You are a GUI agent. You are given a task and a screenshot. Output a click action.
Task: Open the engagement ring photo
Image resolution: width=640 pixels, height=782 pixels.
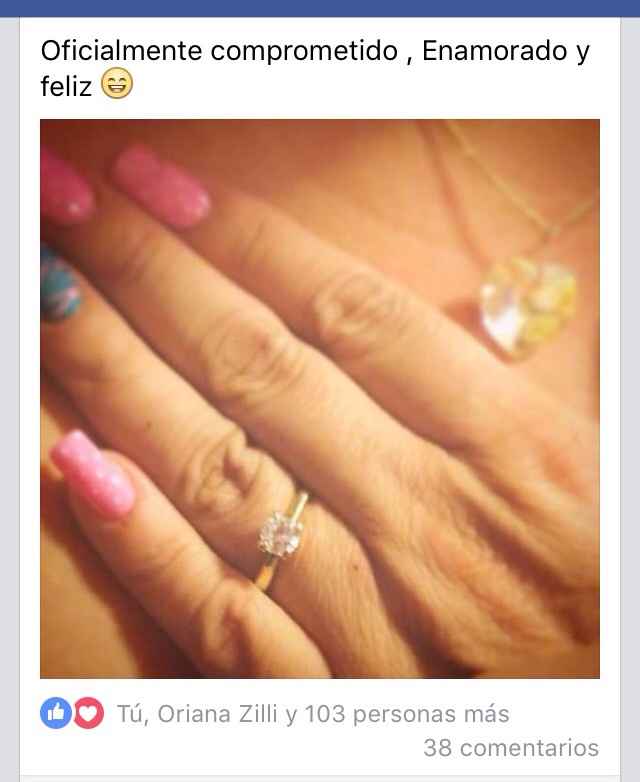[320, 398]
